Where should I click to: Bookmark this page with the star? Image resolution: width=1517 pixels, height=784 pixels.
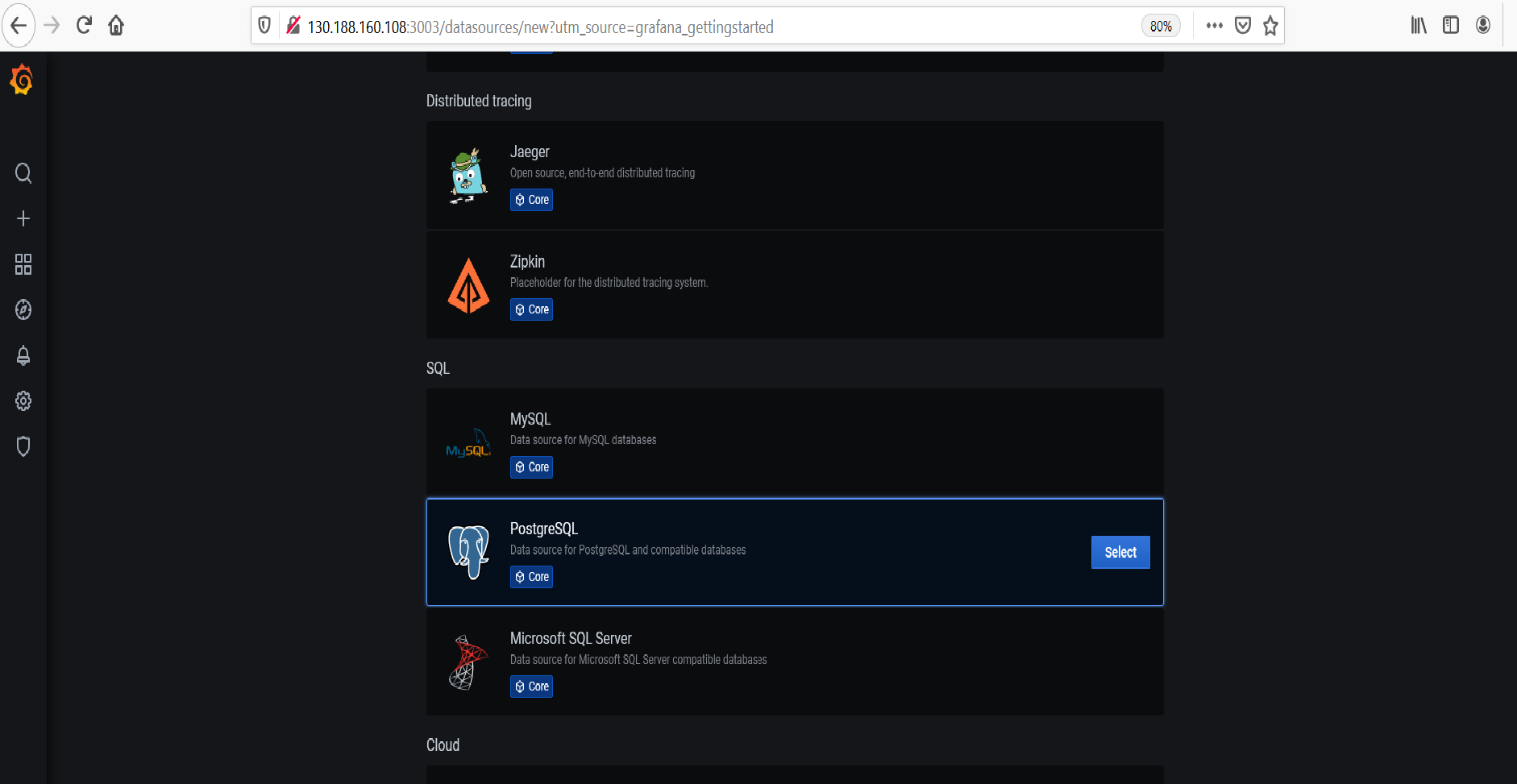pyautogui.click(x=1270, y=26)
